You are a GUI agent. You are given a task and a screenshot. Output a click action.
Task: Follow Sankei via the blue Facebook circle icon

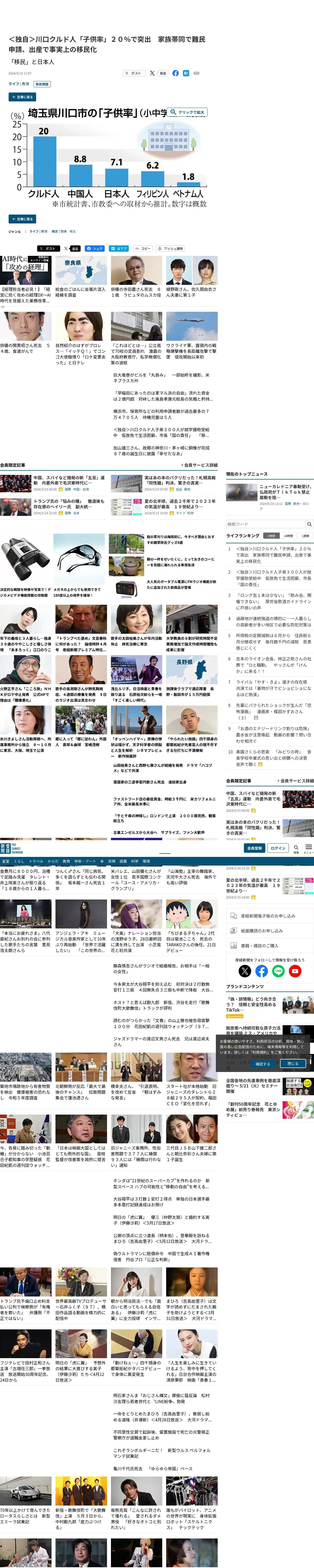tap(262, 971)
